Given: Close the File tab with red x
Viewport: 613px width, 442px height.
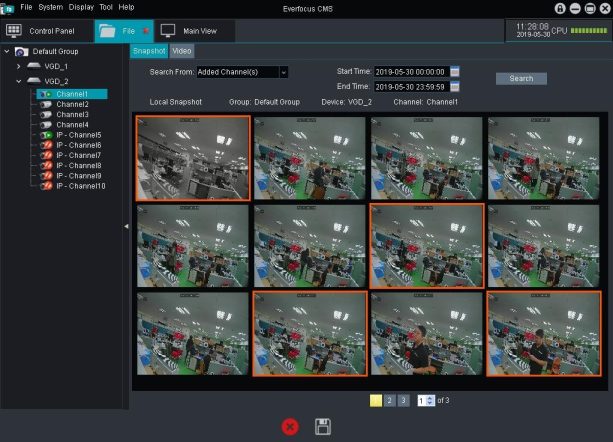Looking at the screenshot, I should click(145, 31).
